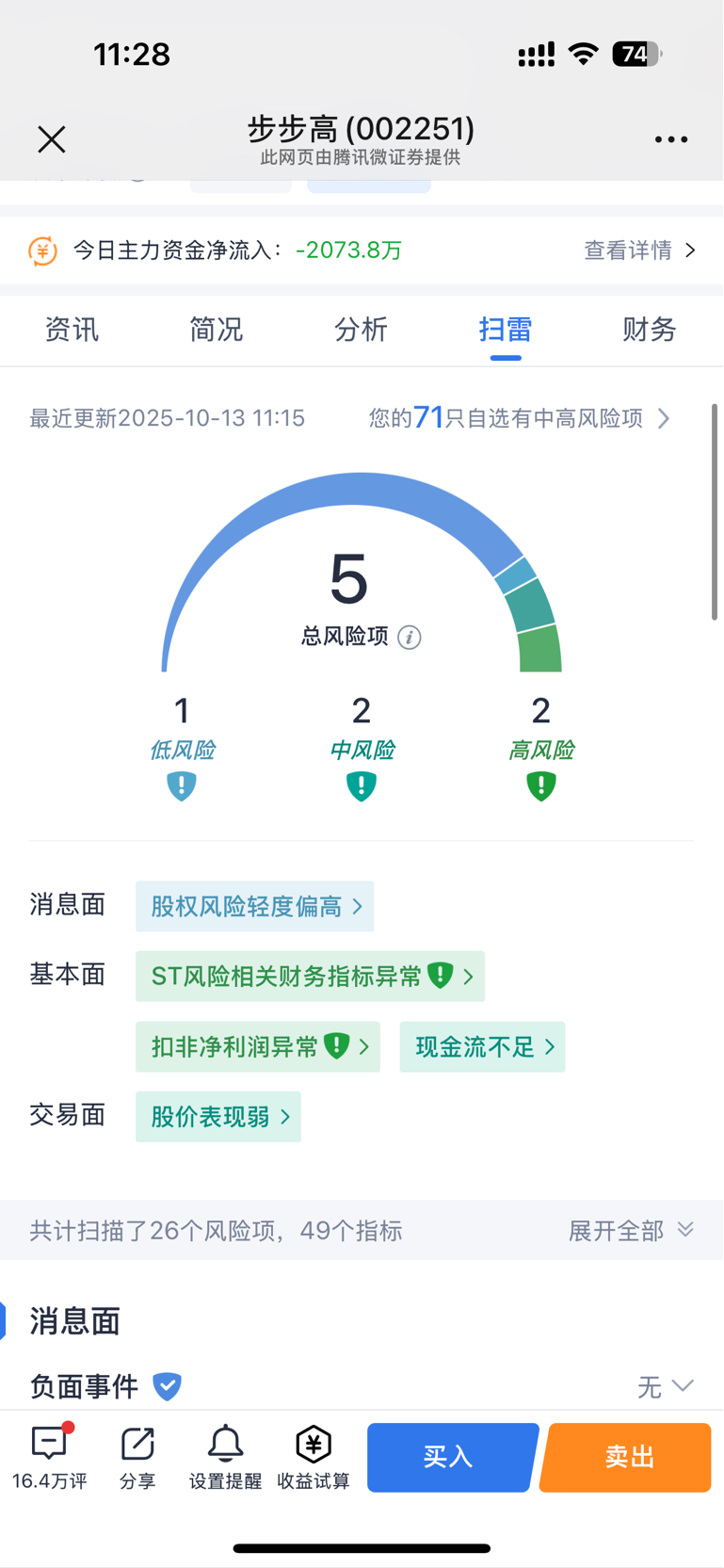724x1568 pixels.
Task: Open the 71只自选有中高风险项 link
Action: pos(519,418)
